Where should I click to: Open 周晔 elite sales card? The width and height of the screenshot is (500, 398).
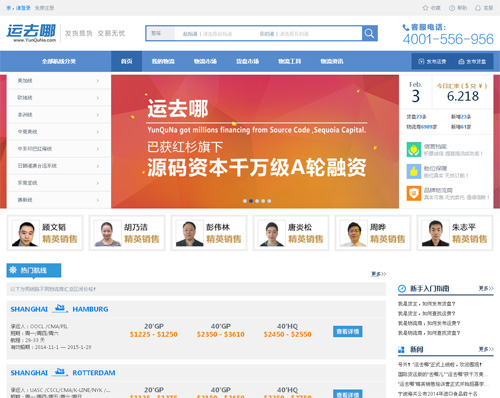pos(373,233)
